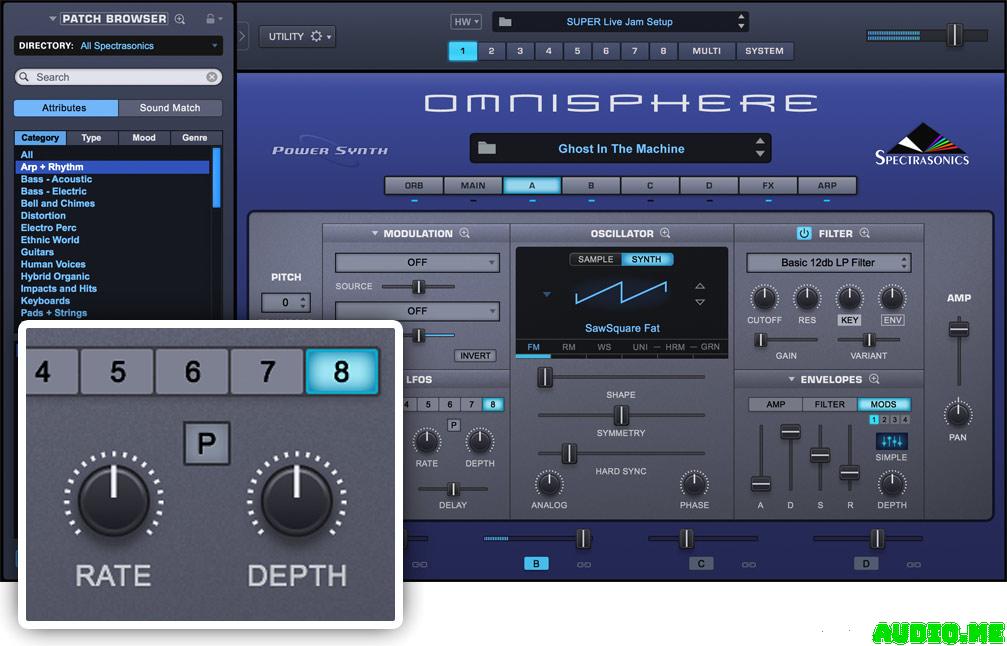Select the FILTER envelope button
The height and width of the screenshot is (646, 1007).
tap(830, 405)
